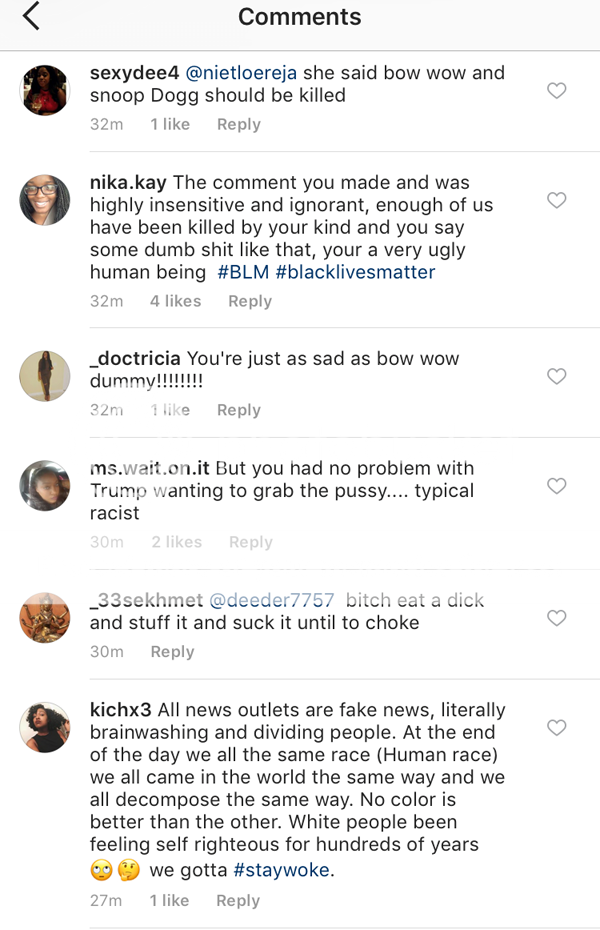Open the #staywoke hashtag
This screenshot has width=600, height=930.
pyautogui.click(x=282, y=871)
